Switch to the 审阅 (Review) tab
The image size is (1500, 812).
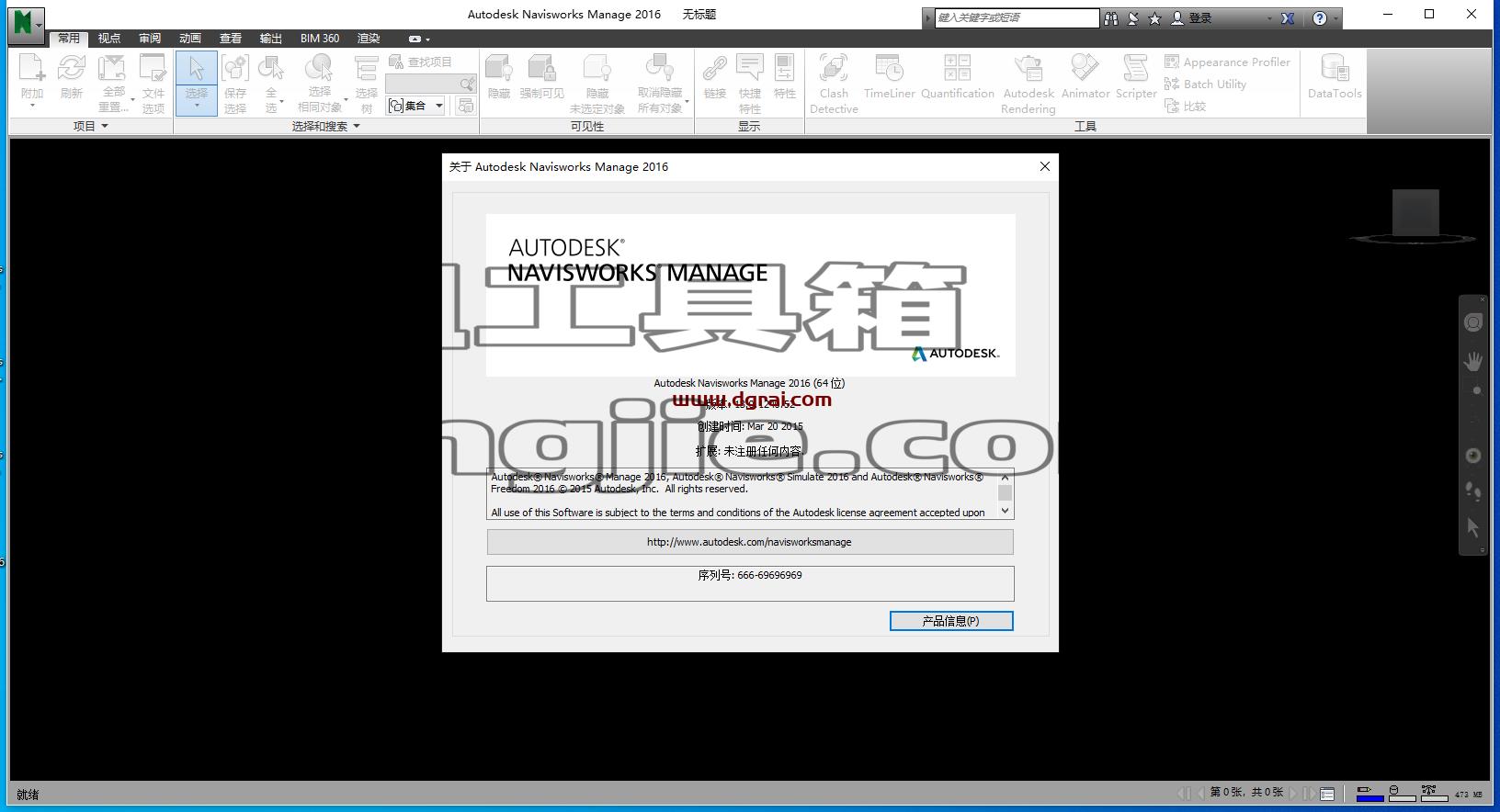[150, 39]
